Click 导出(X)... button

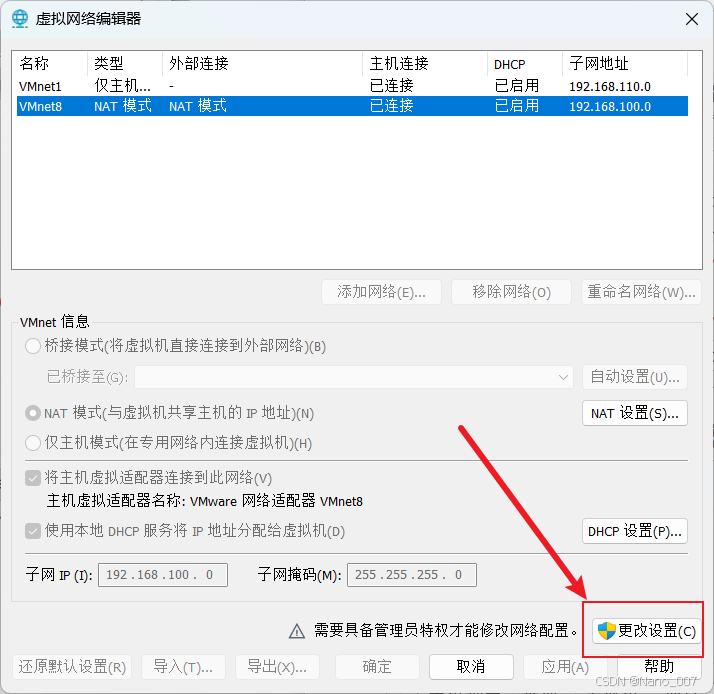(x=277, y=667)
